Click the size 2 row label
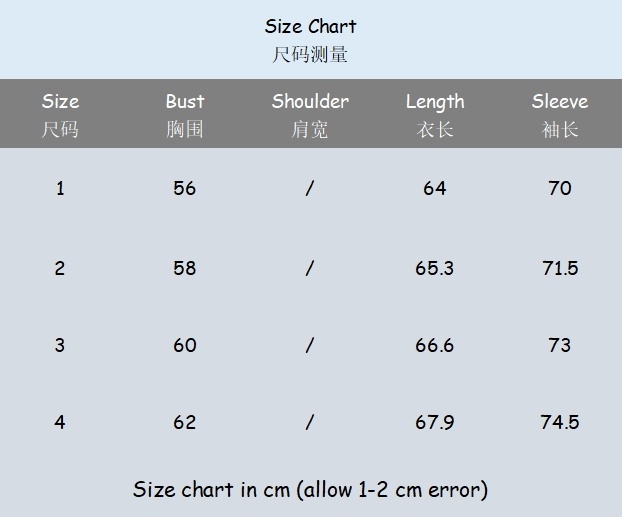 tap(60, 268)
